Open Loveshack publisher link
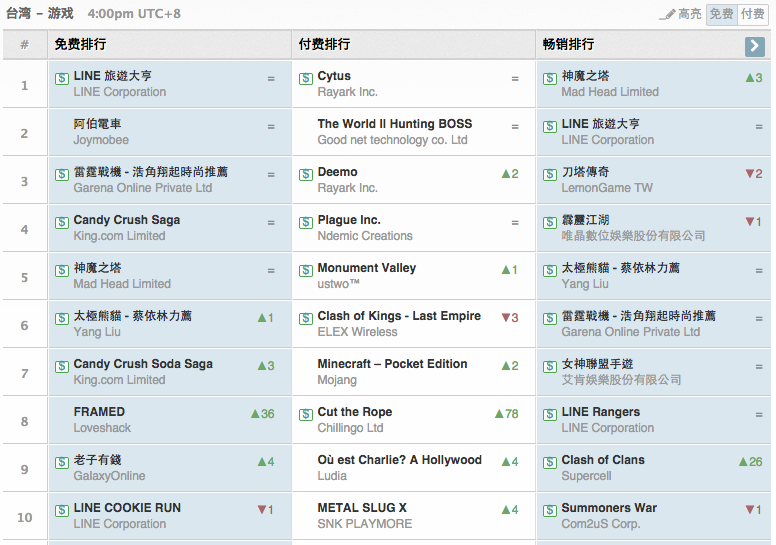776x545 pixels. [x=102, y=428]
